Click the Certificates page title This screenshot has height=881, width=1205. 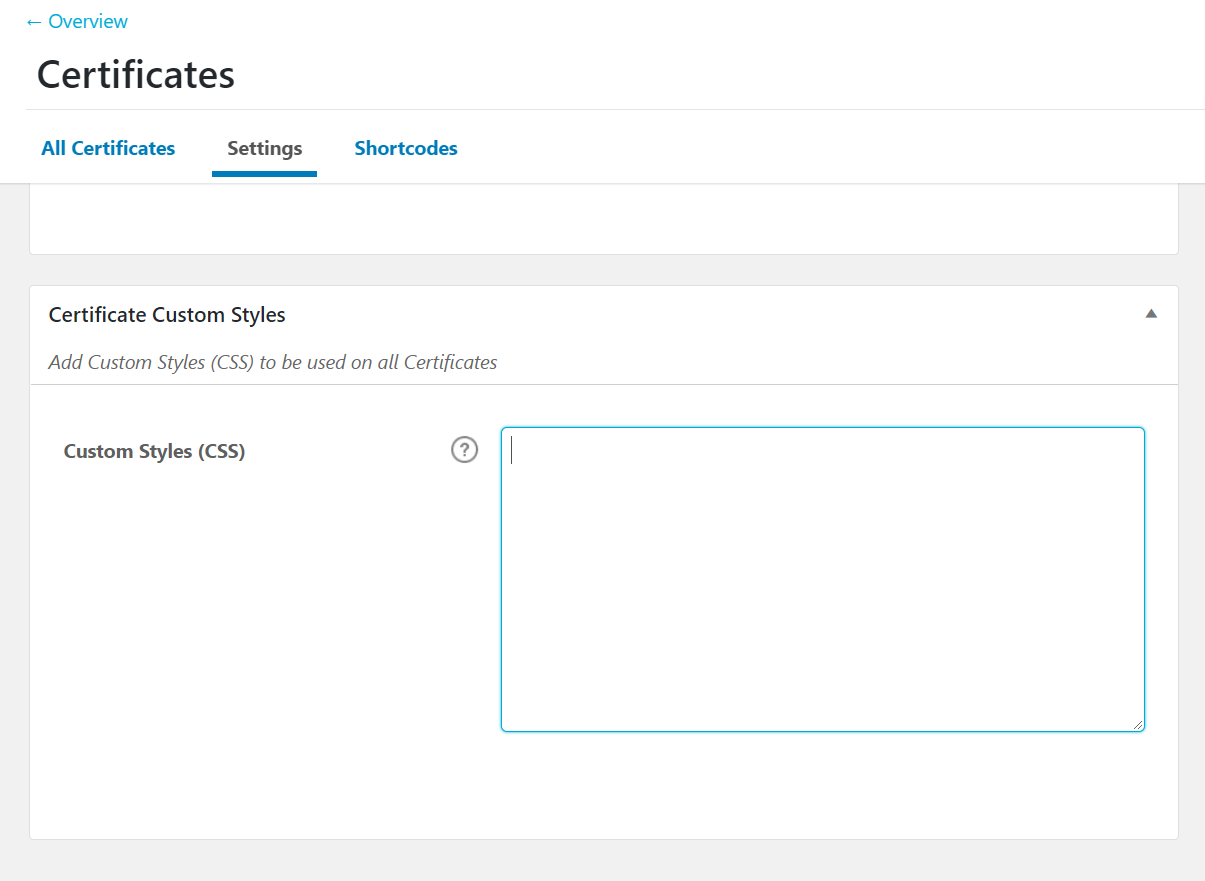click(136, 74)
